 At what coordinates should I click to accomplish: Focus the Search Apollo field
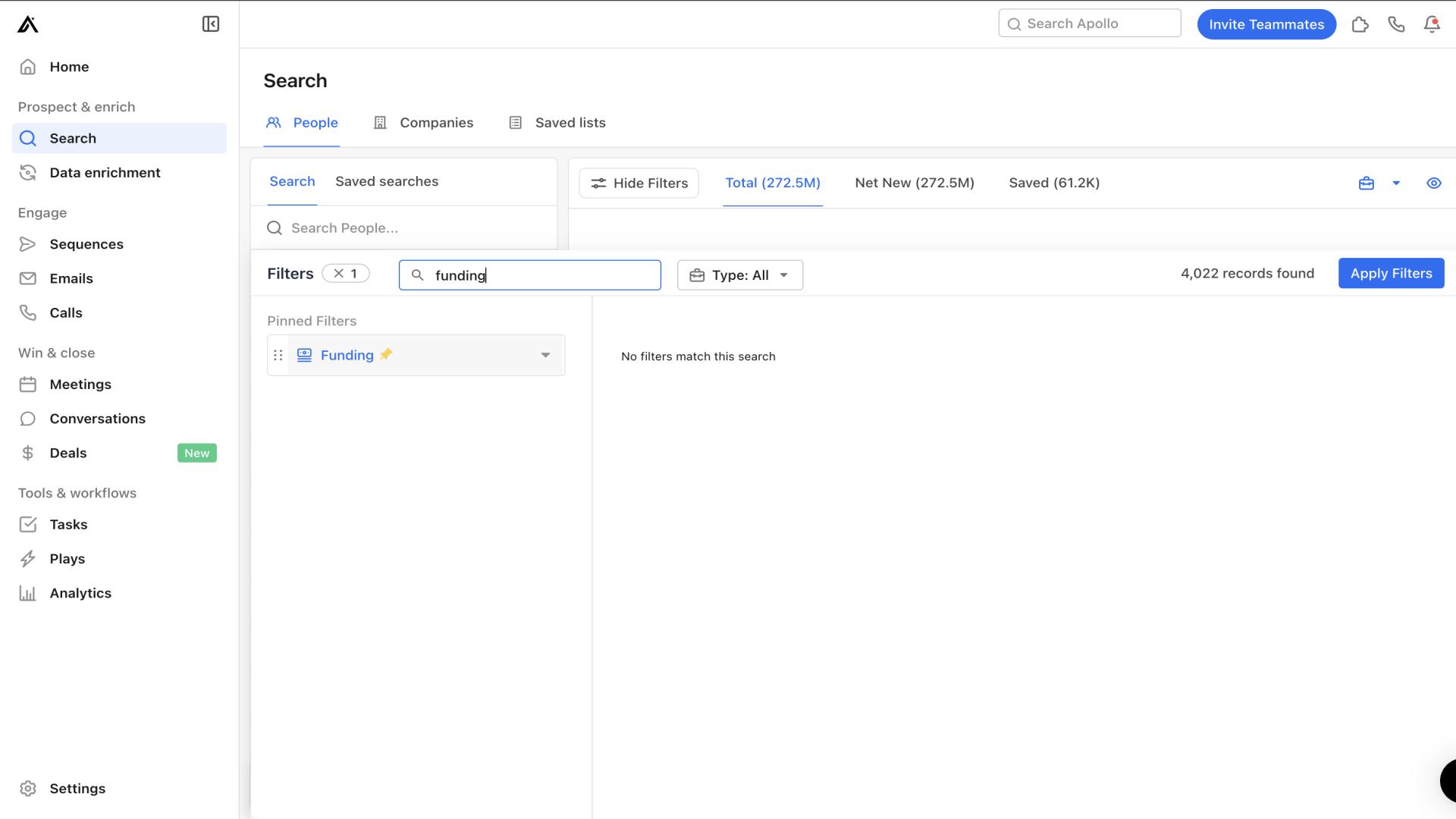pos(1090,24)
